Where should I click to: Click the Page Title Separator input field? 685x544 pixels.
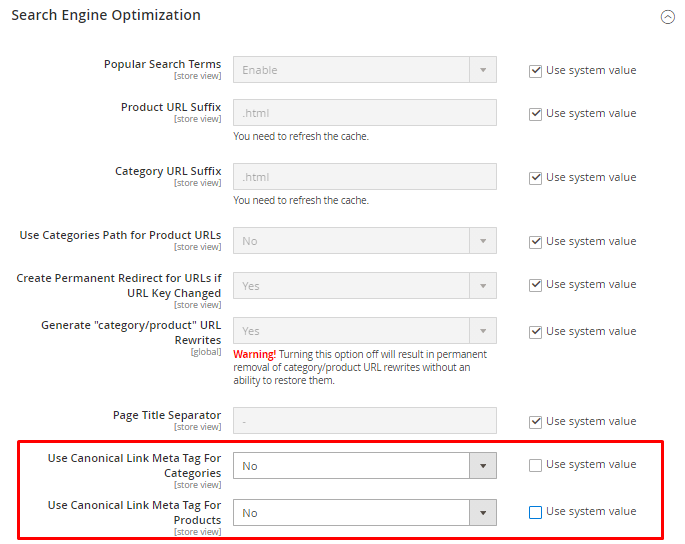364,421
